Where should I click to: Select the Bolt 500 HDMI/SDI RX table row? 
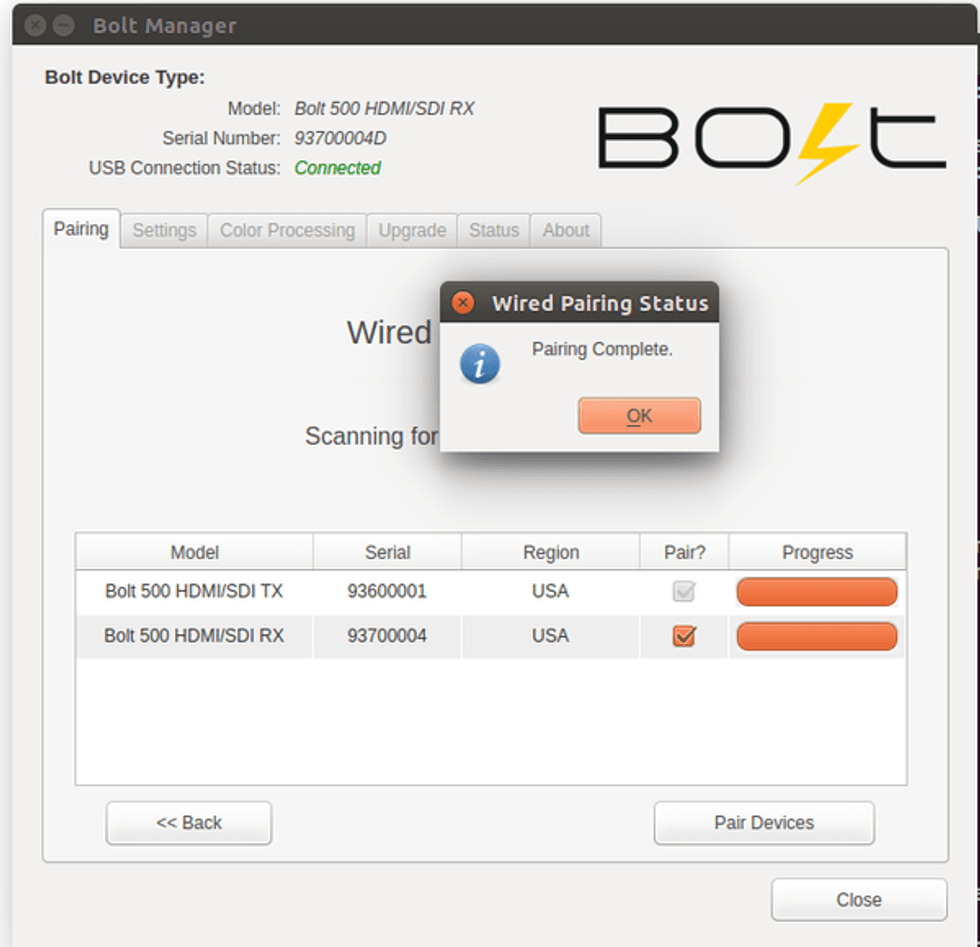[491, 636]
